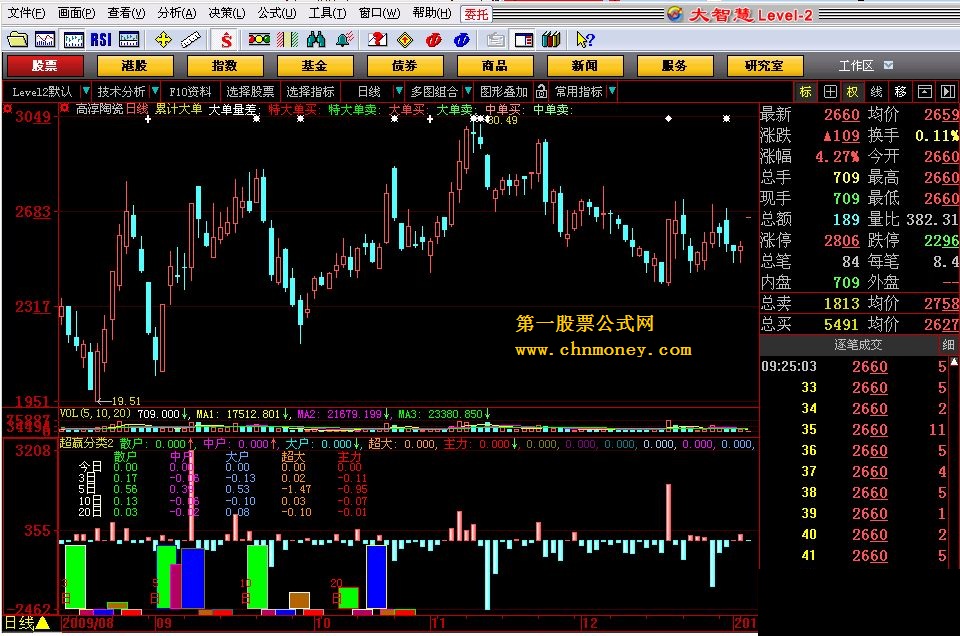
Task: Open the 窗口(W) menu
Action: [379, 13]
